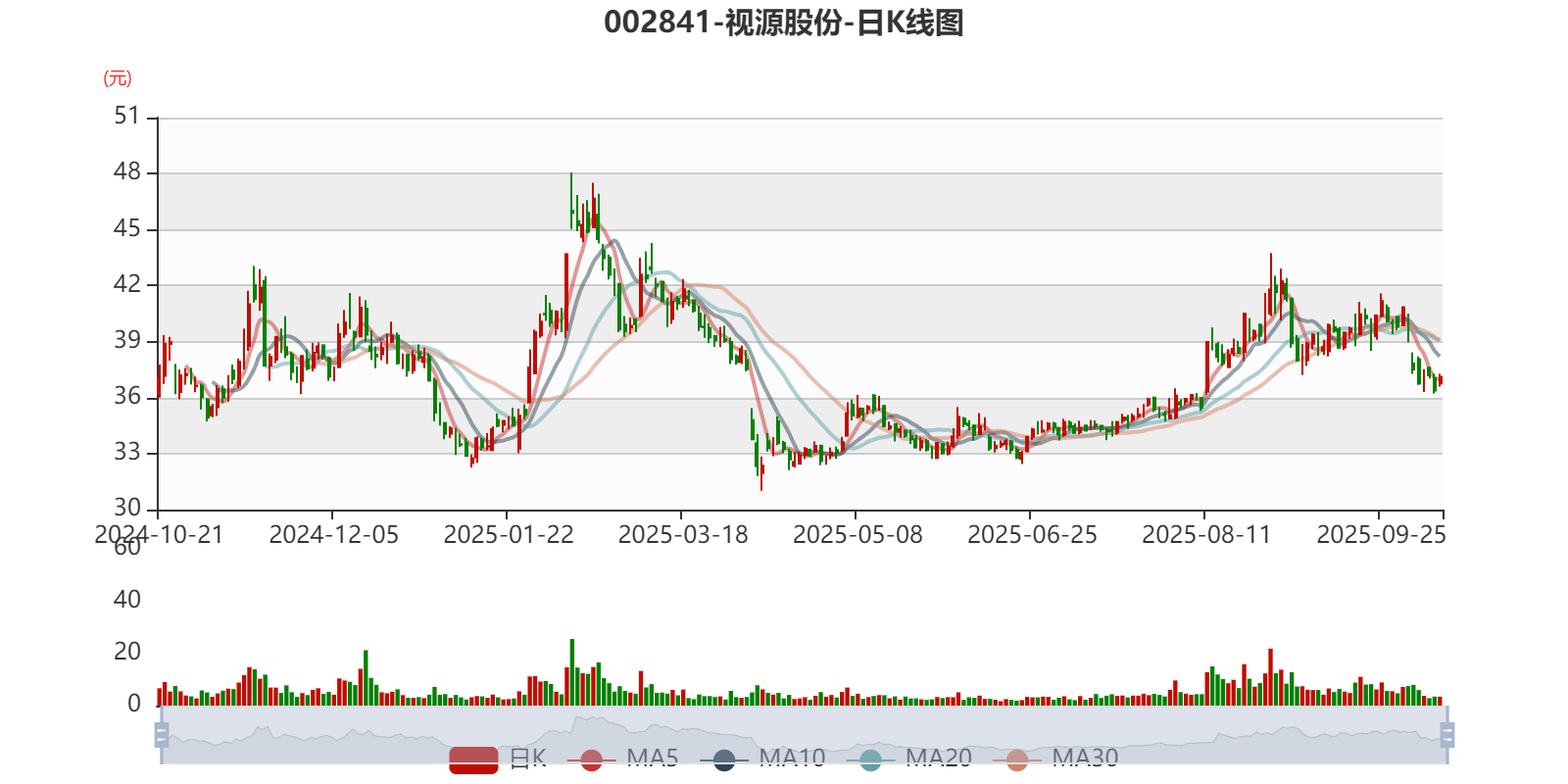The image size is (1568, 784).
Task: Click the 36 price axis label
Action: [x=127, y=397]
